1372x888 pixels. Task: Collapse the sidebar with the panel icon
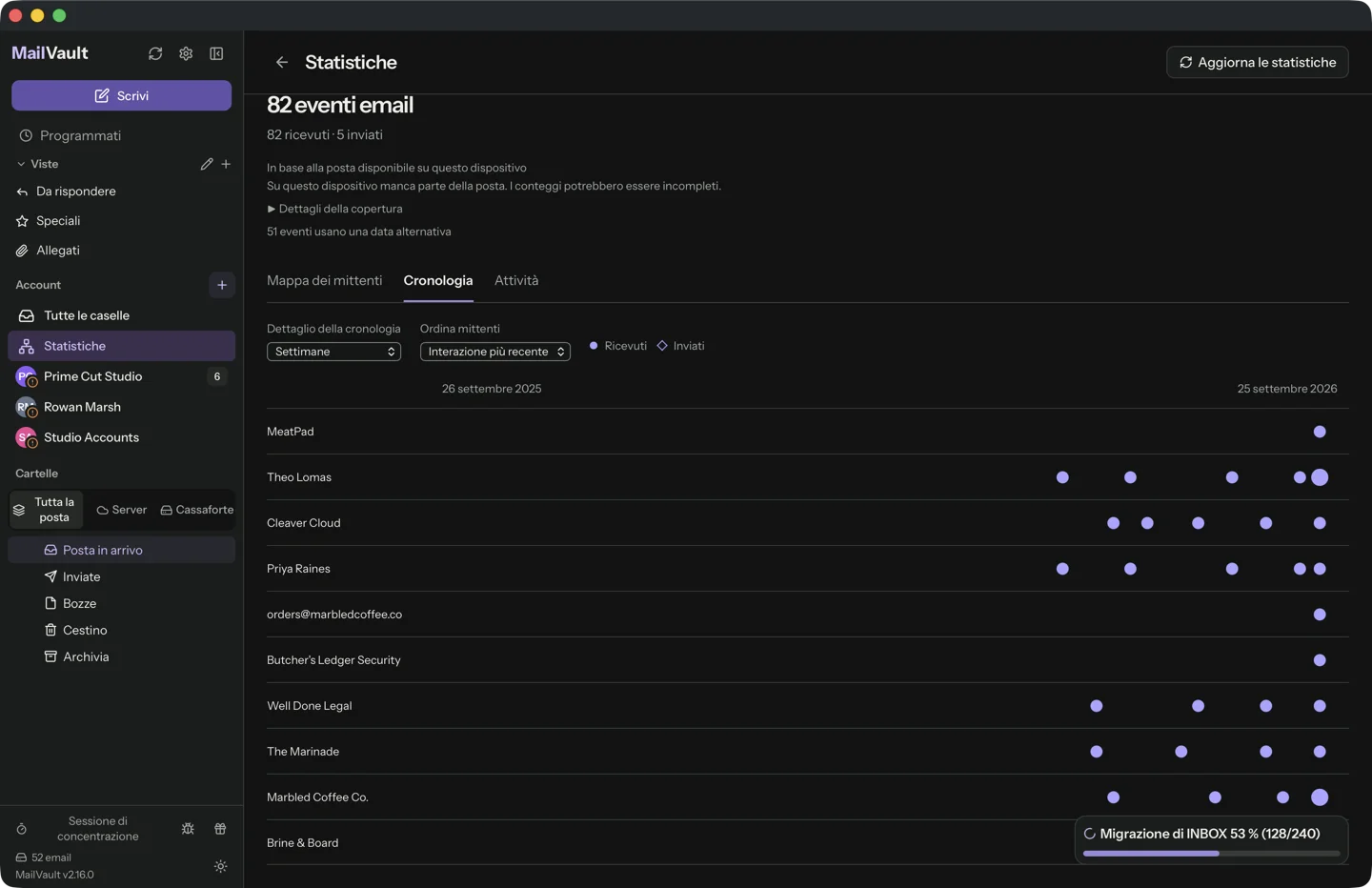click(x=216, y=54)
